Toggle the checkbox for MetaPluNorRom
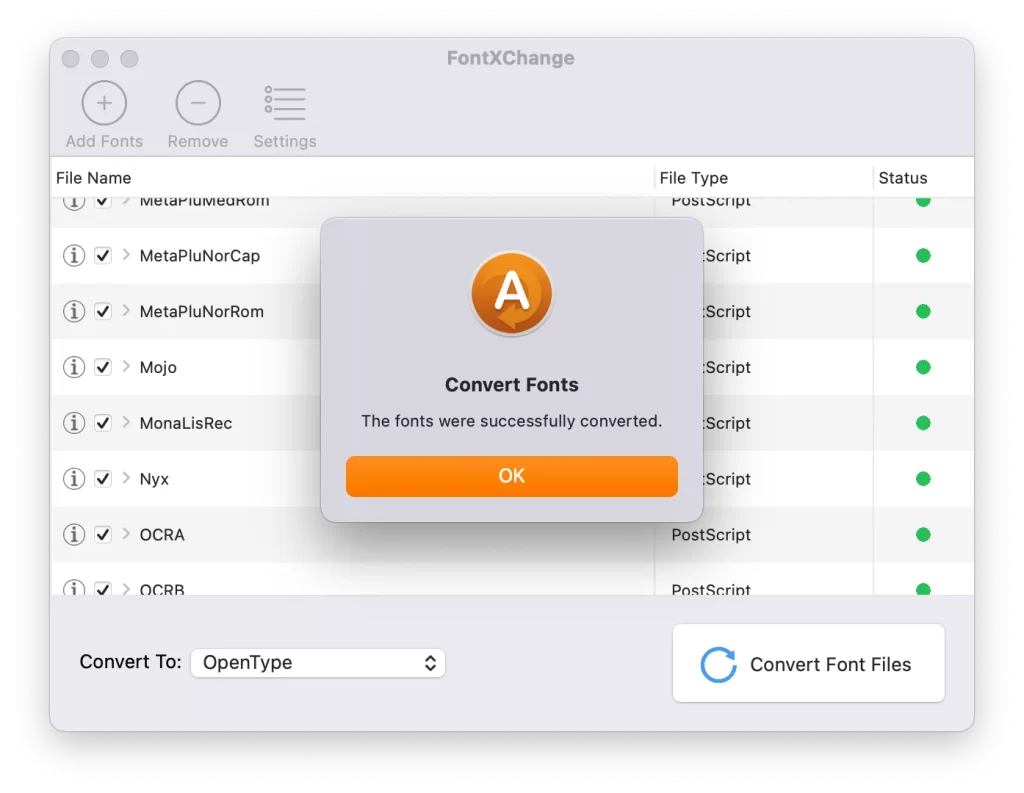The width and height of the screenshot is (1024, 793). [103, 311]
